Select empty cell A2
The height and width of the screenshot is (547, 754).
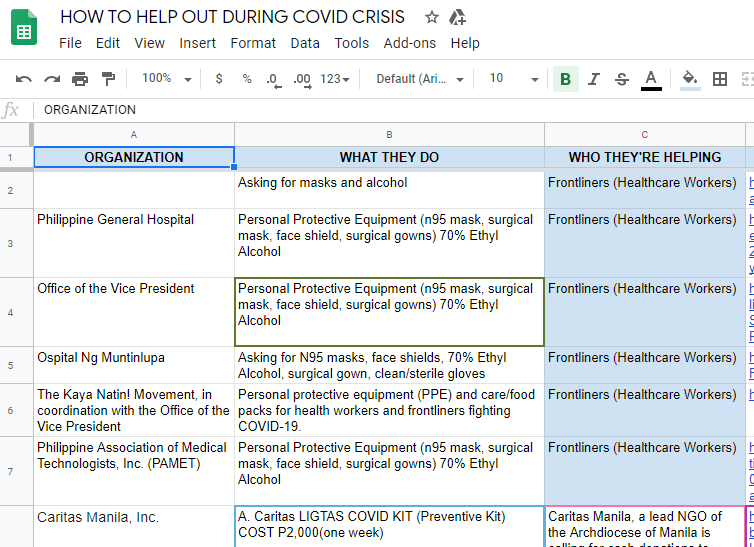pos(134,190)
